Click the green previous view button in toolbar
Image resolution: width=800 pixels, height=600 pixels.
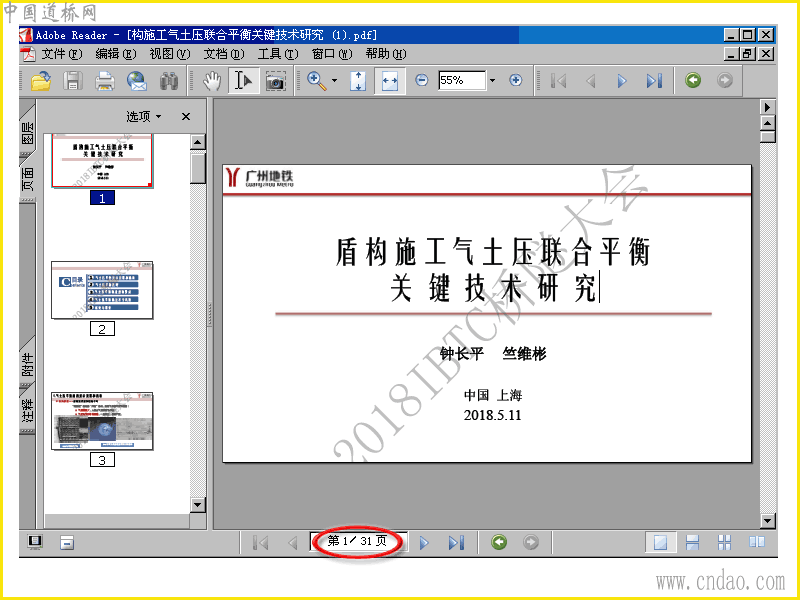pyautogui.click(x=693, y=80)
